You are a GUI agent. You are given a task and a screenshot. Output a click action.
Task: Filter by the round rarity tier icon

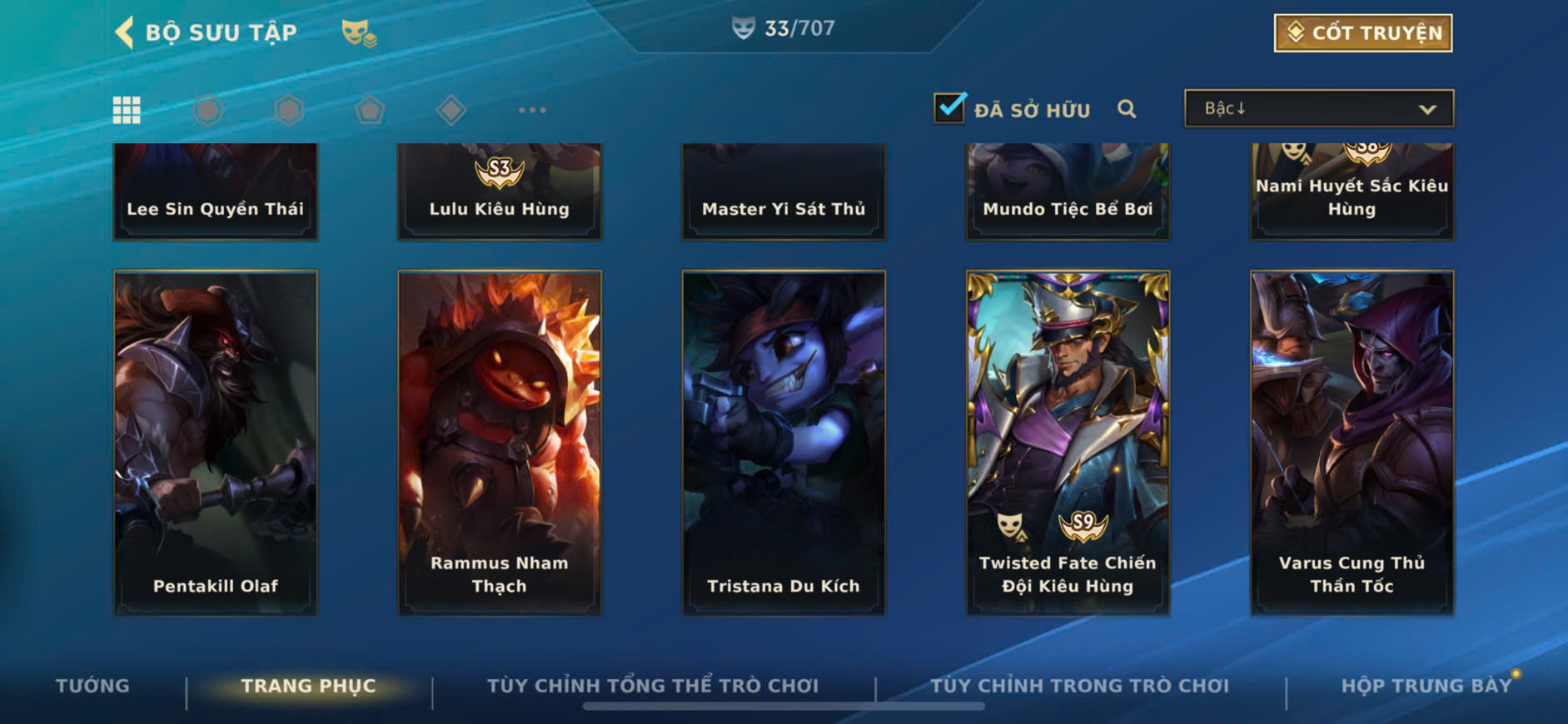(x=208, y=110)
